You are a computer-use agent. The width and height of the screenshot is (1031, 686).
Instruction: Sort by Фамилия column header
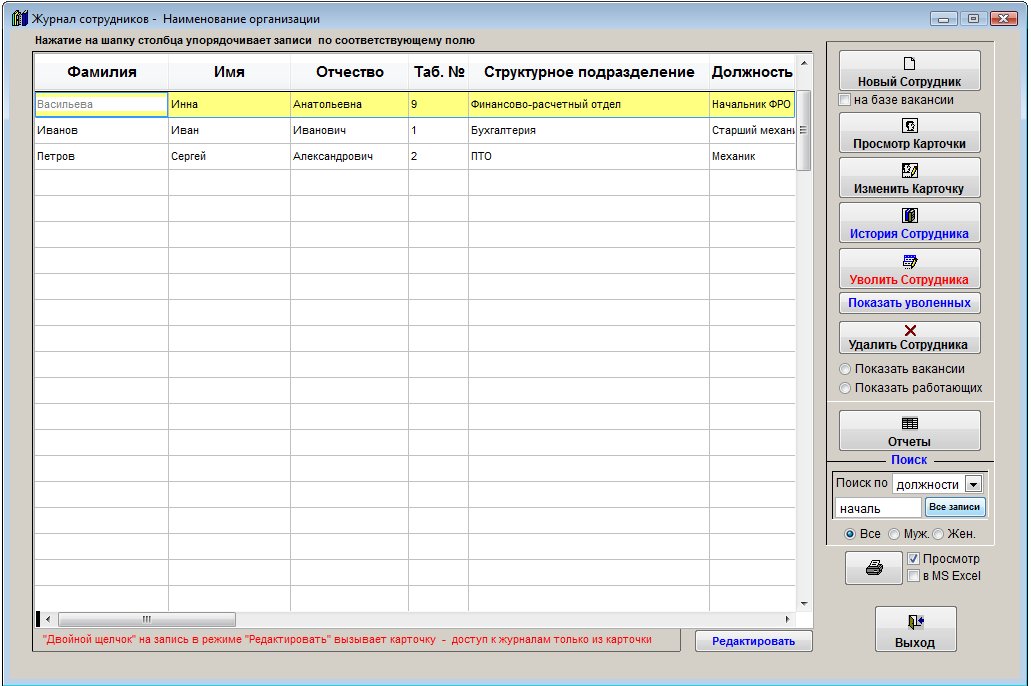pyautogui.click(x=101, y=72)
